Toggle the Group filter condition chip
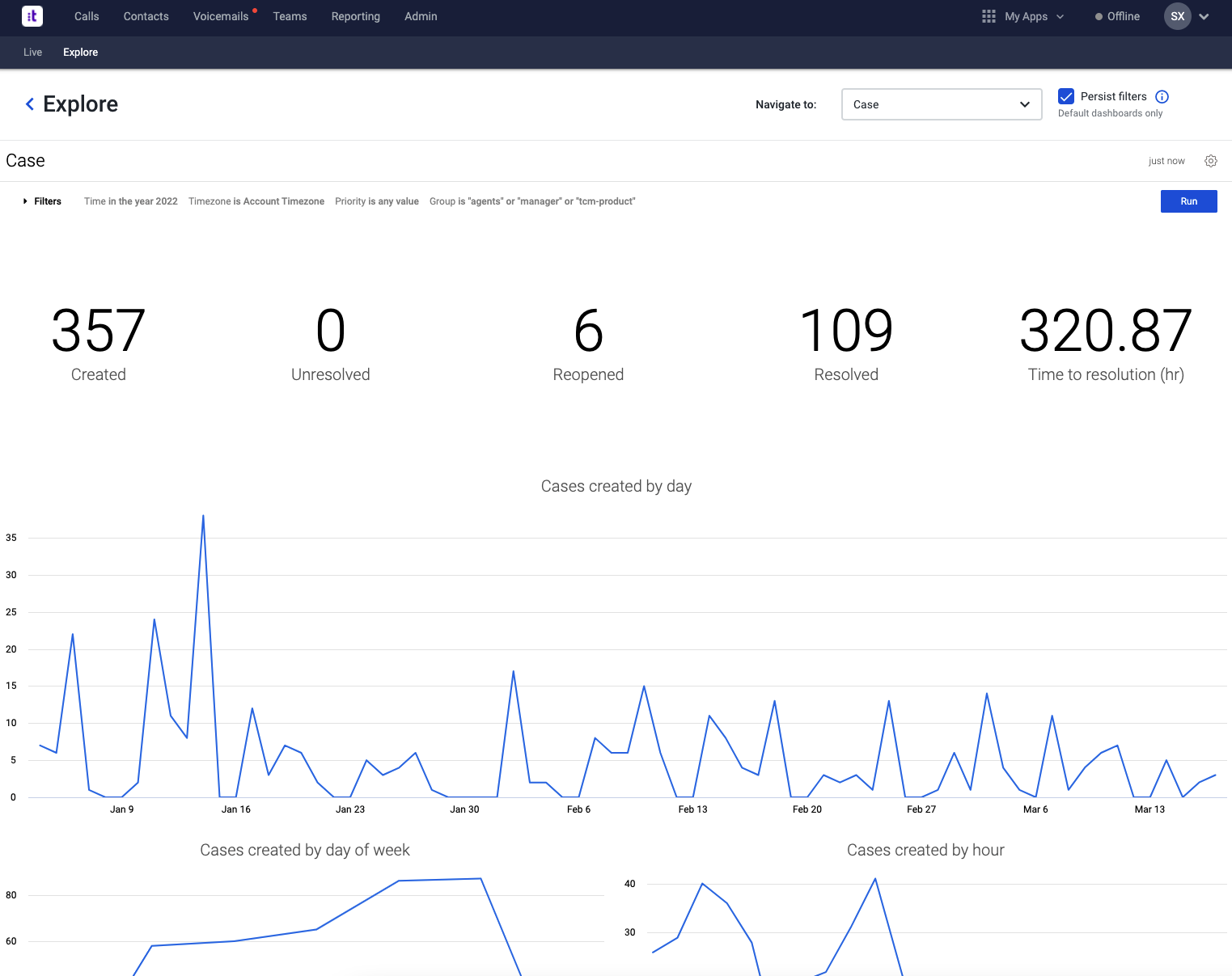 point(532,201)
